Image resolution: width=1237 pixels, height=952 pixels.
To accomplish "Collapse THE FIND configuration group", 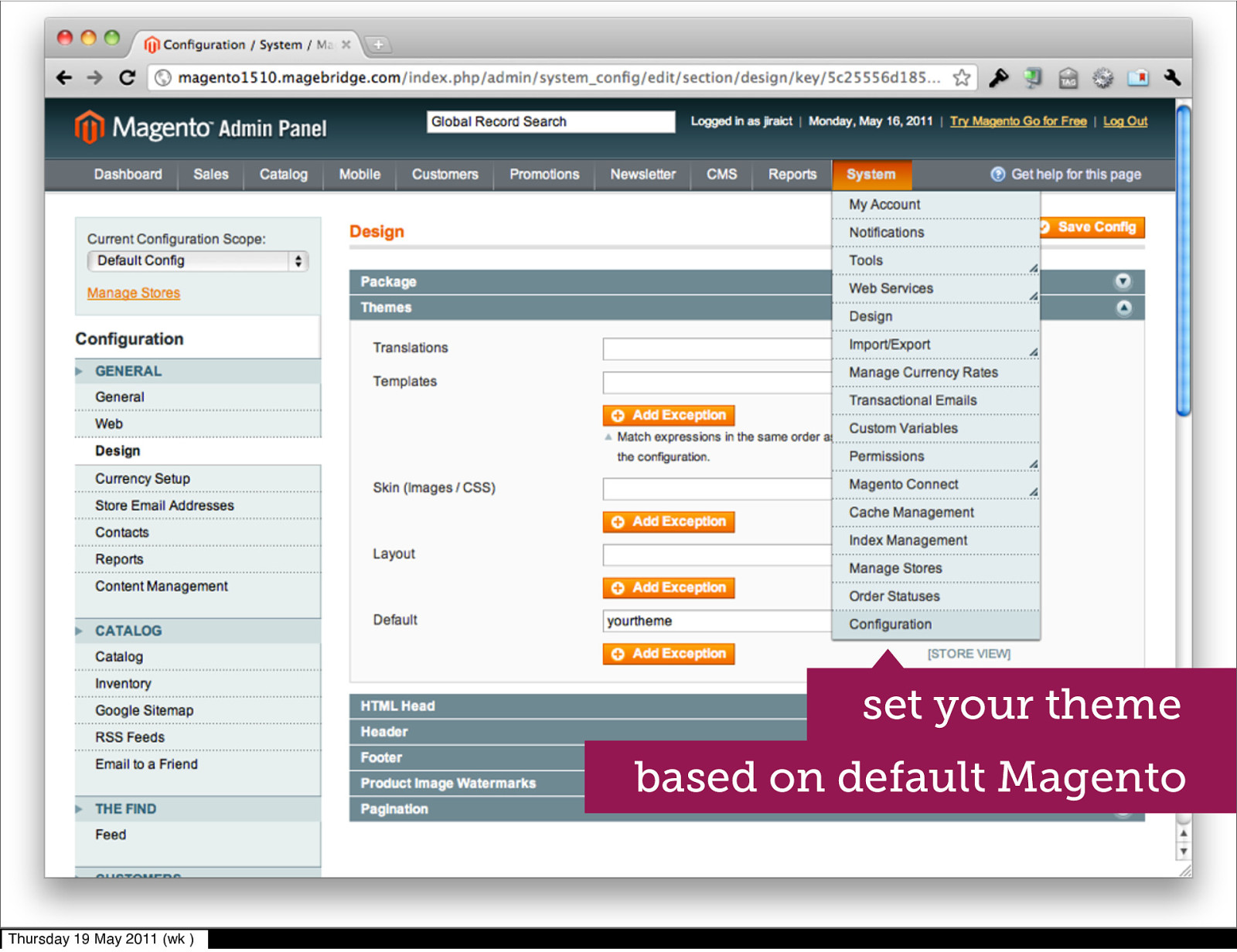I will (197, 809).
